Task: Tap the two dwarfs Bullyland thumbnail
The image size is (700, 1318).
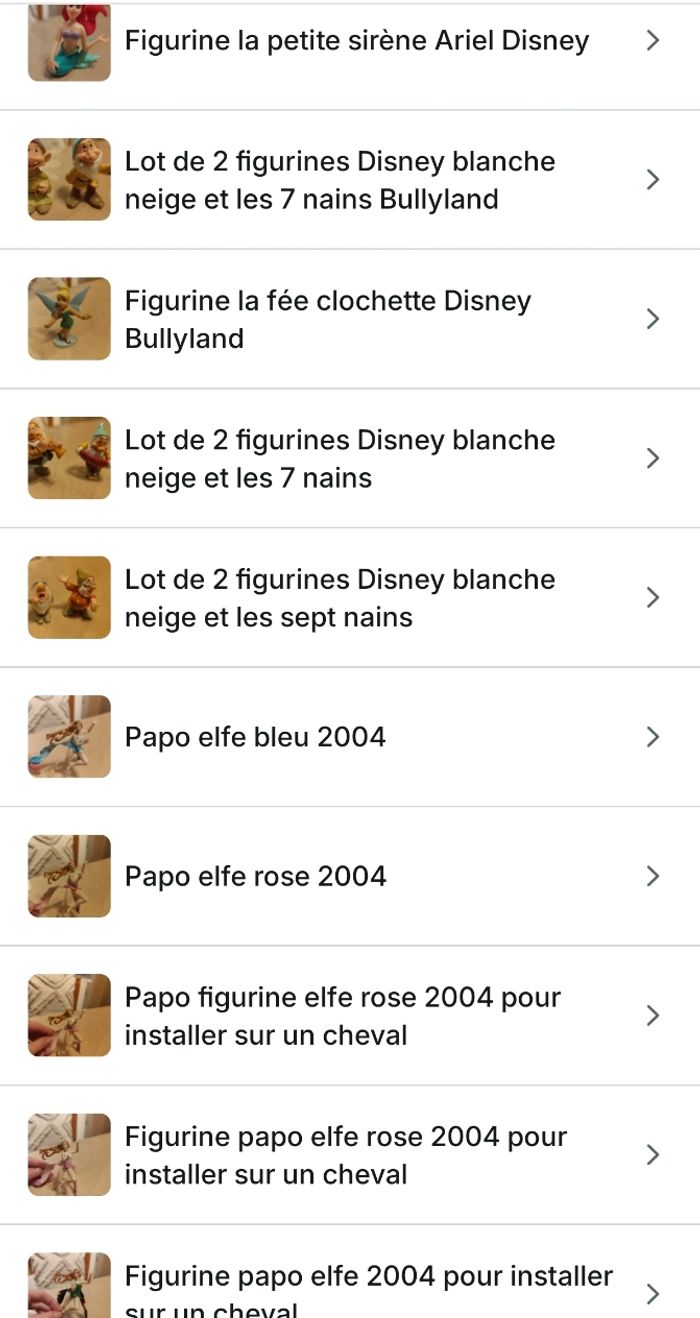Action: (x=69, y=180)
